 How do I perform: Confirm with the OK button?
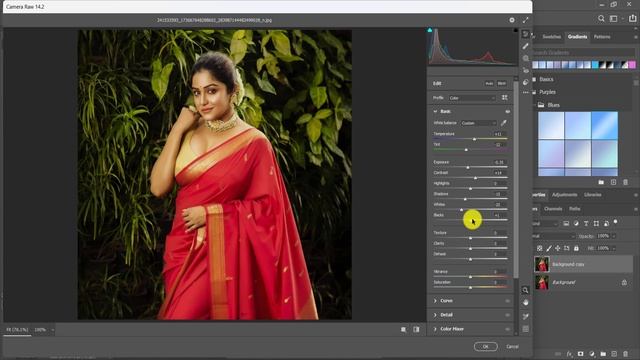pos(486,347)
